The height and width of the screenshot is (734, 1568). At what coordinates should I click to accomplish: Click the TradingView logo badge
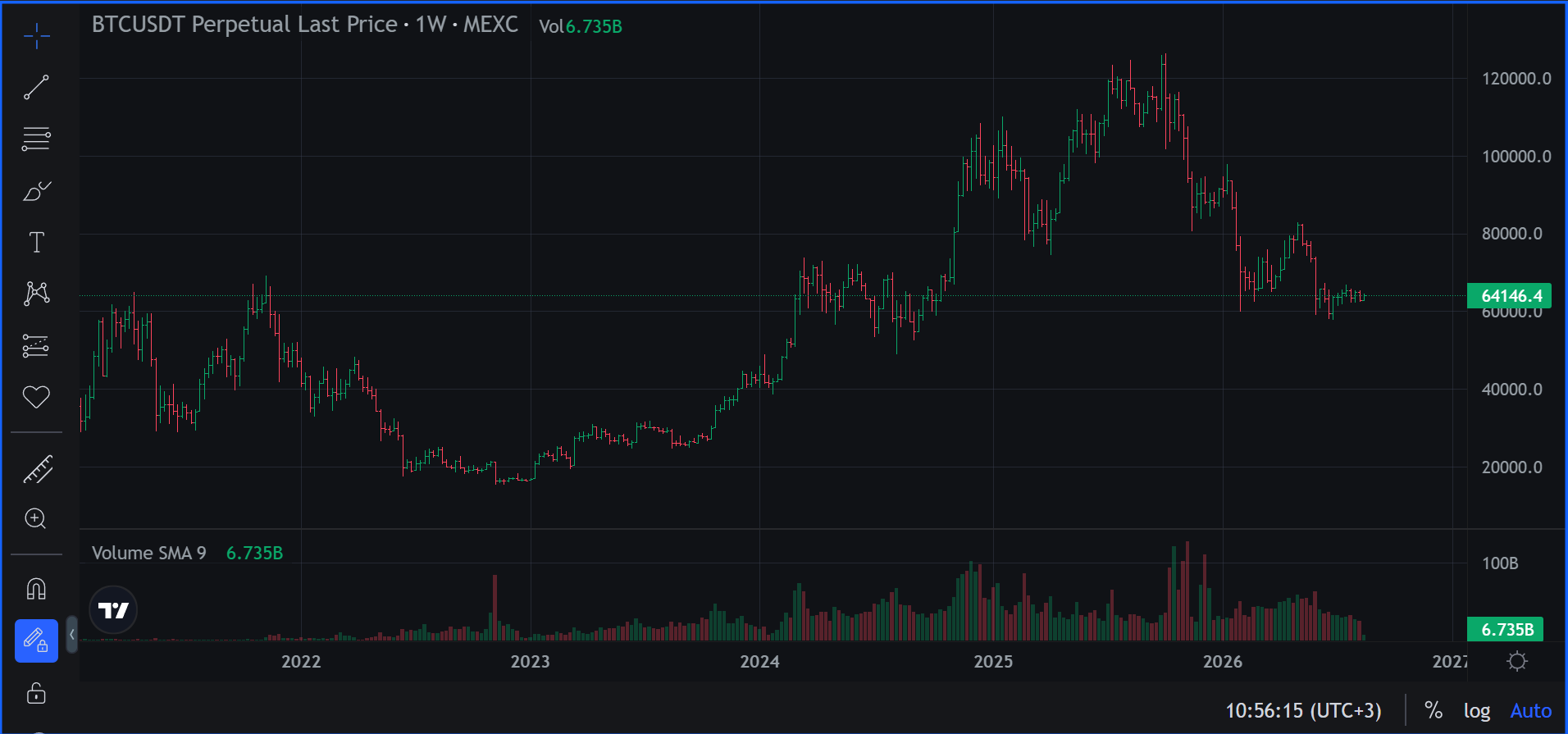pyautogui.click(x=113, y=610)
